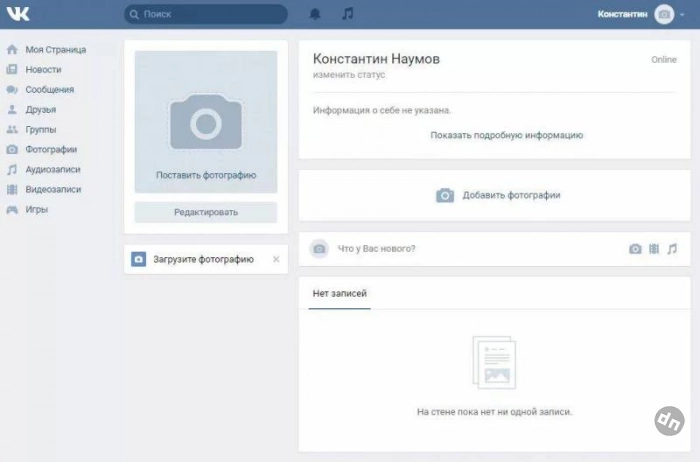Click the Игры gamepad icon in sidebar
The height and width of the screenshot is (462, 700).
(12, 210)
